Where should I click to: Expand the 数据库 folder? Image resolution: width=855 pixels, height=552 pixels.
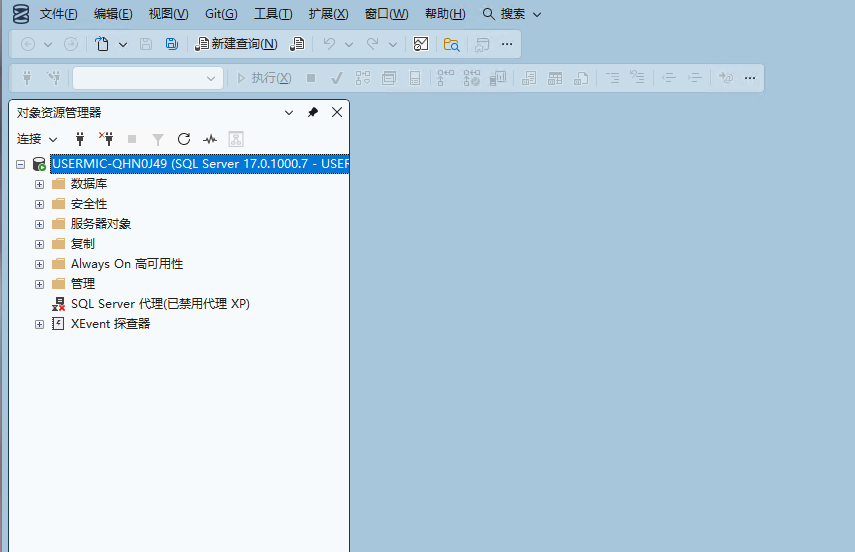point(39,184)
